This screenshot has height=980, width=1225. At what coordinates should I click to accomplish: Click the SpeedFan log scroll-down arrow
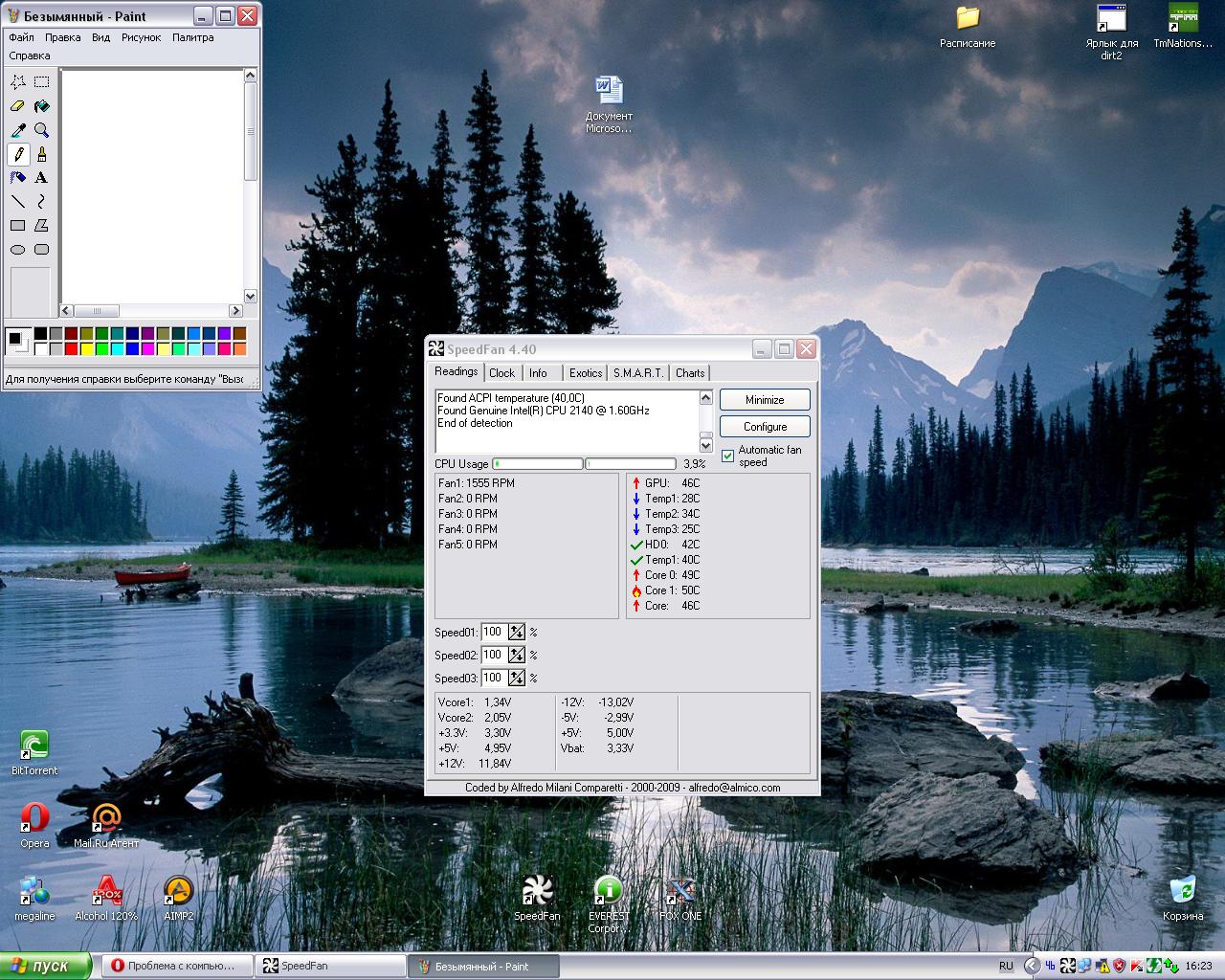tap(706, 444)
